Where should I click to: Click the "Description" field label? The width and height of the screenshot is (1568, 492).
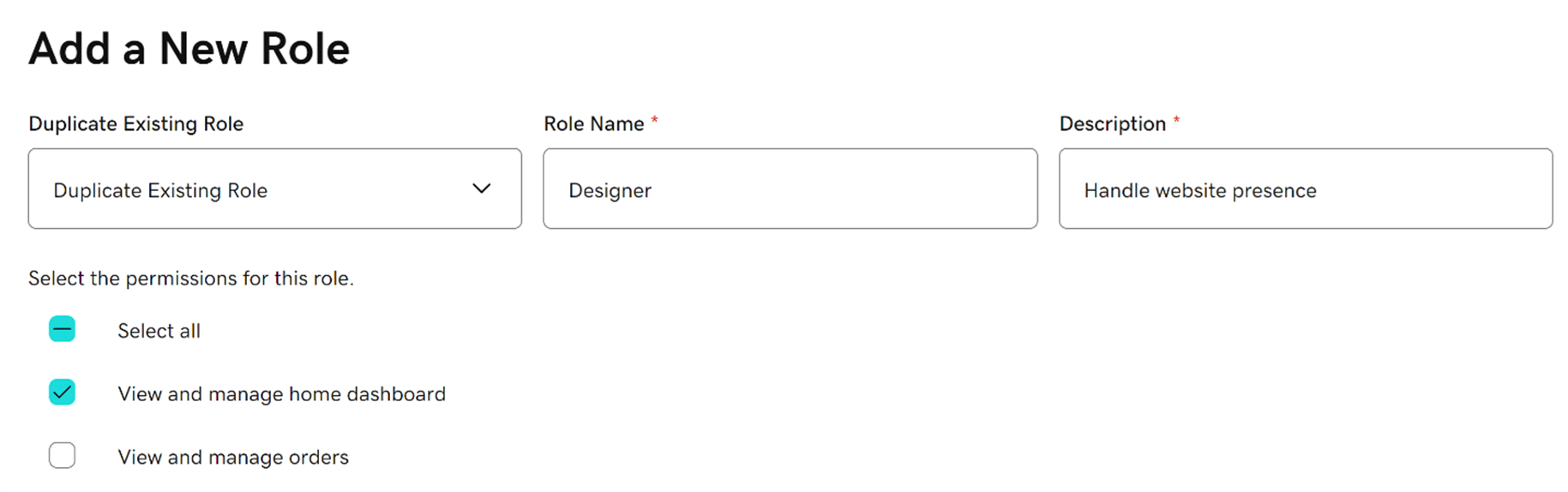(x=1112, y=123)
